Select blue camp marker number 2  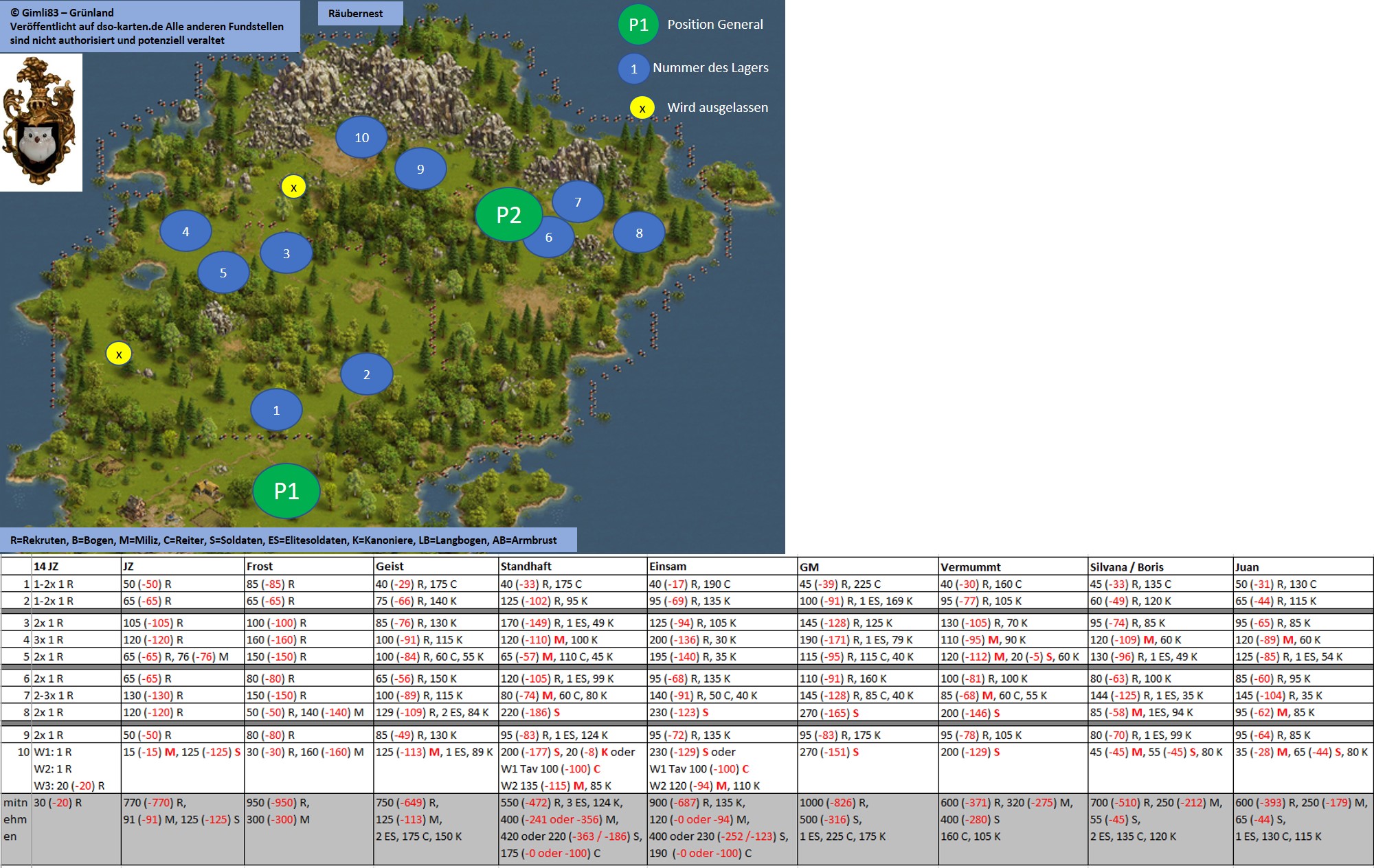pos(366,374)
